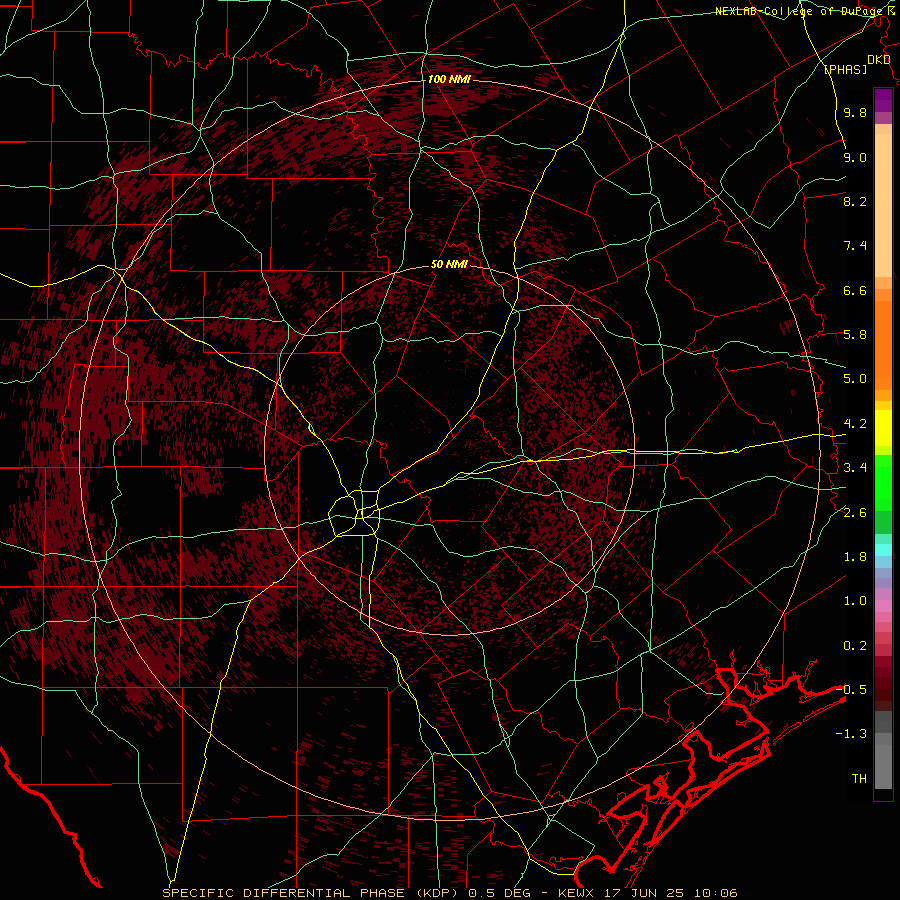The image size is (900, 900).
Task: Click the cyan segment of the color bar
Action: (883, 550)
